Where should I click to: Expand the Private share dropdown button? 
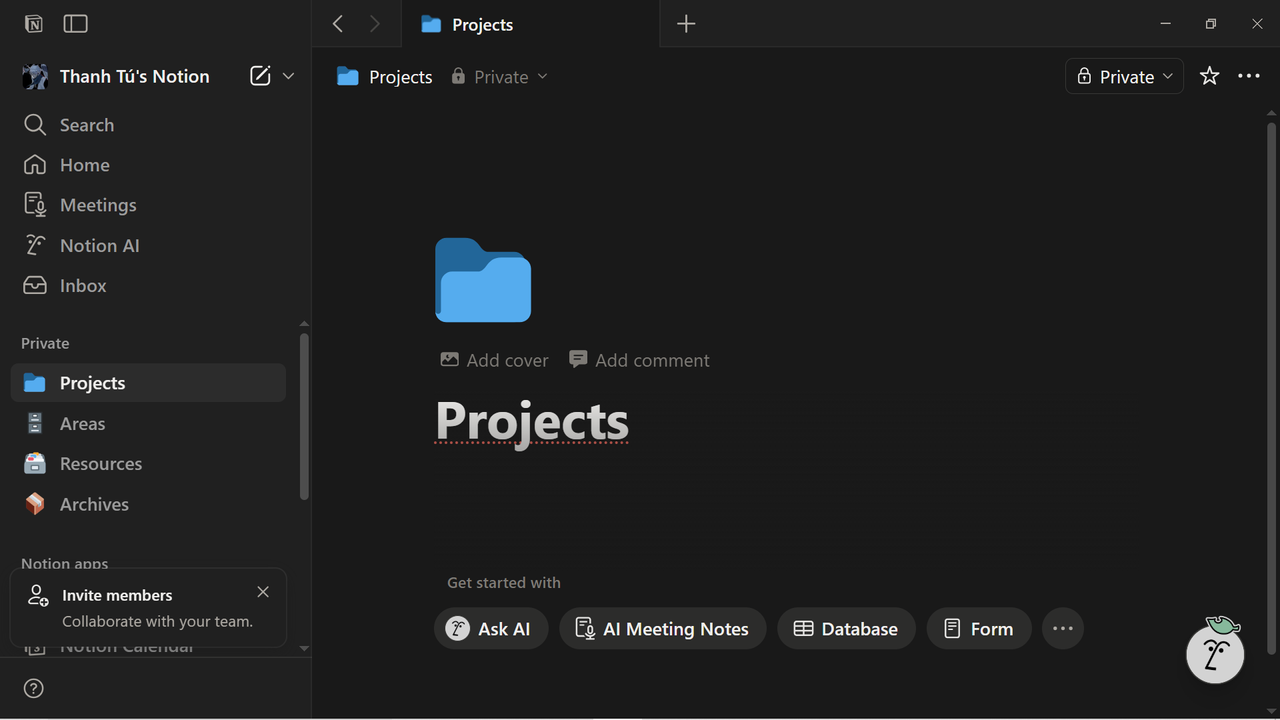1124,76
